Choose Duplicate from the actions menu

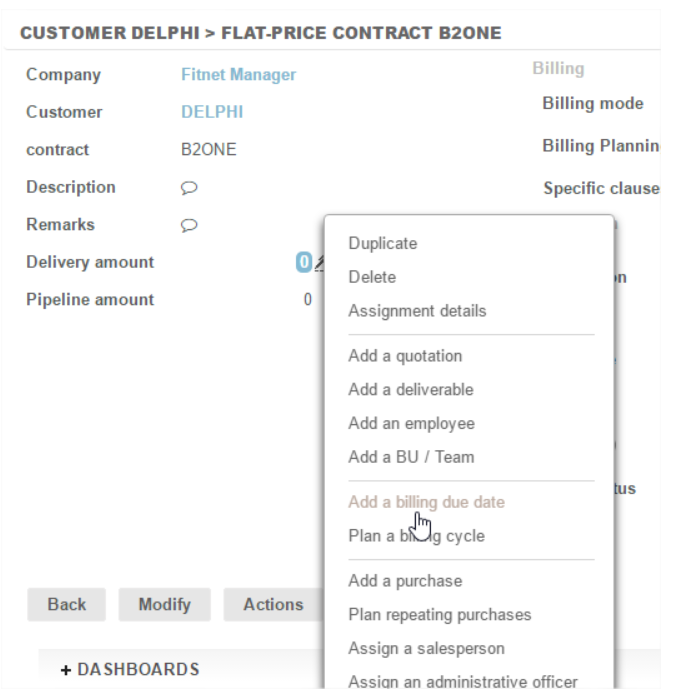[x=383, y=243]
